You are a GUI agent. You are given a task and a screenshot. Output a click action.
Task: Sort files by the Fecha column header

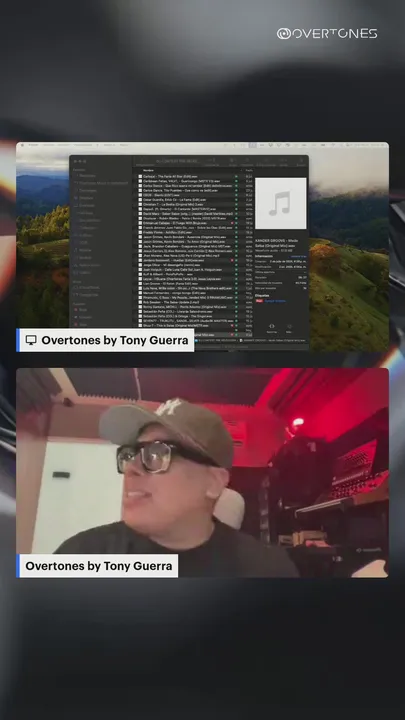click(x=249, y=170)
